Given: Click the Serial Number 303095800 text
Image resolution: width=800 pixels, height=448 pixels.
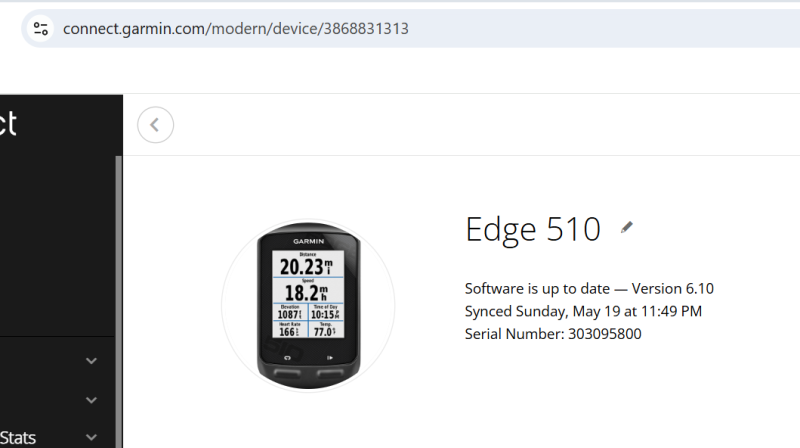Looking at the screenshot, I should point(553,334).
